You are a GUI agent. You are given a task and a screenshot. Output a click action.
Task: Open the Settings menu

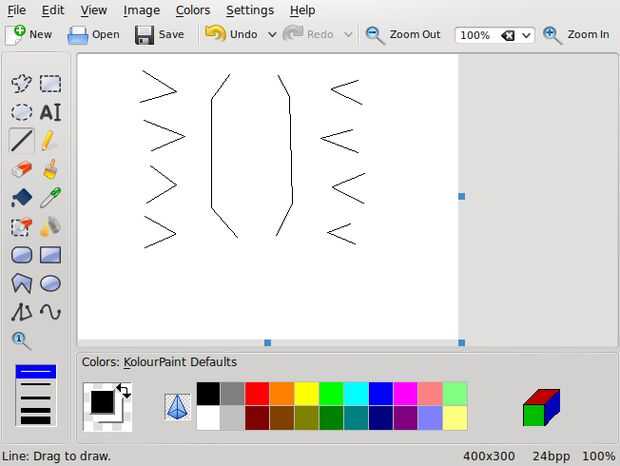click(x=250, y=10)
